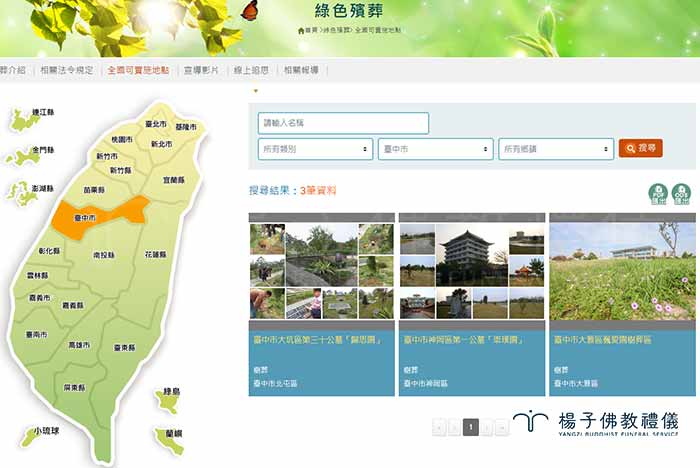Screen dimensions: 700x468
Task: Open the pagoda building photo collage thumbnail
Action: (472, 271)
